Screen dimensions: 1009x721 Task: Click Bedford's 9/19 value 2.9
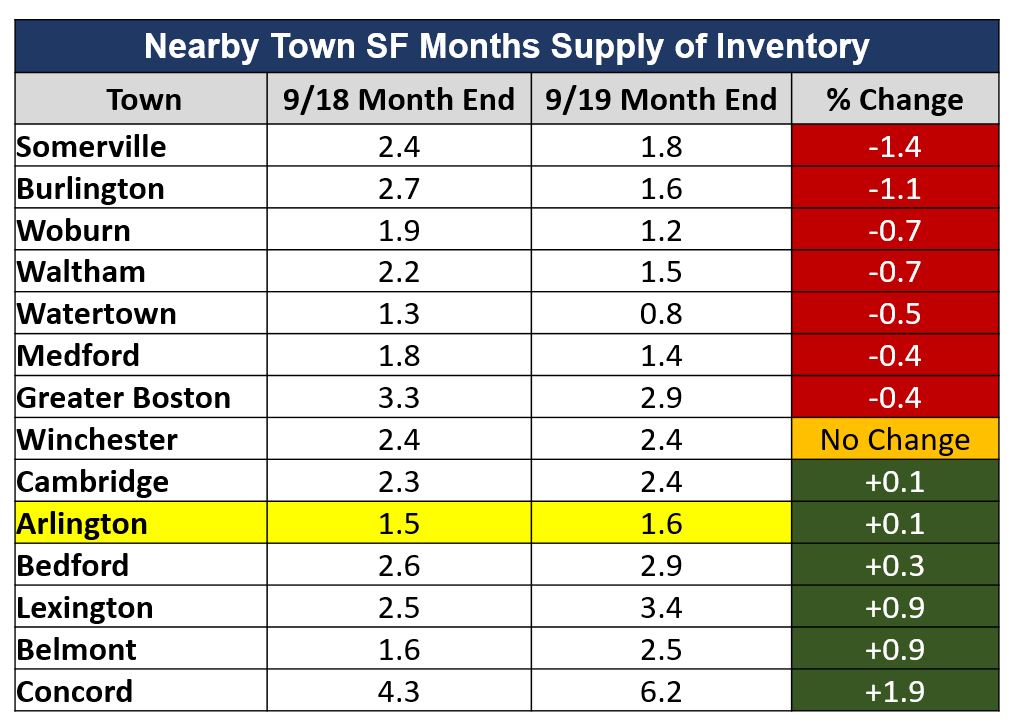pos(660,566)
